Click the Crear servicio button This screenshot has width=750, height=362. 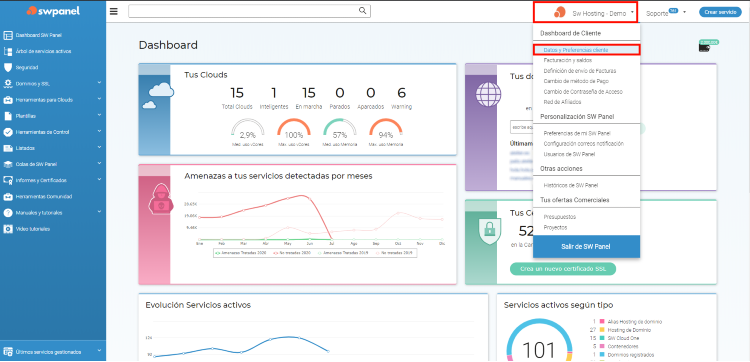coord(720,12)
